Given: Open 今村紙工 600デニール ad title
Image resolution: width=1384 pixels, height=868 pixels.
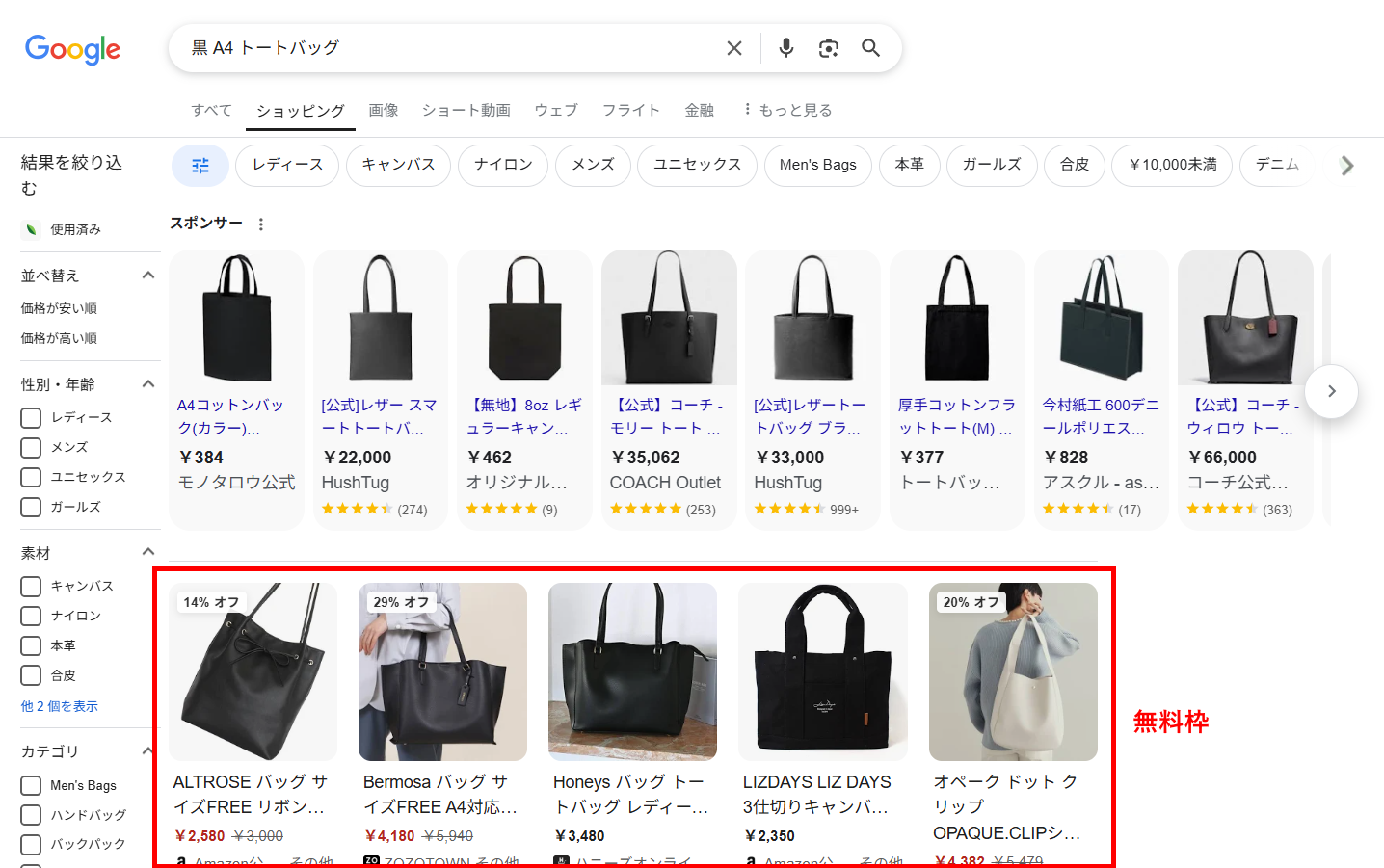Looking at the screenshot, I should tap(1101, 416).
